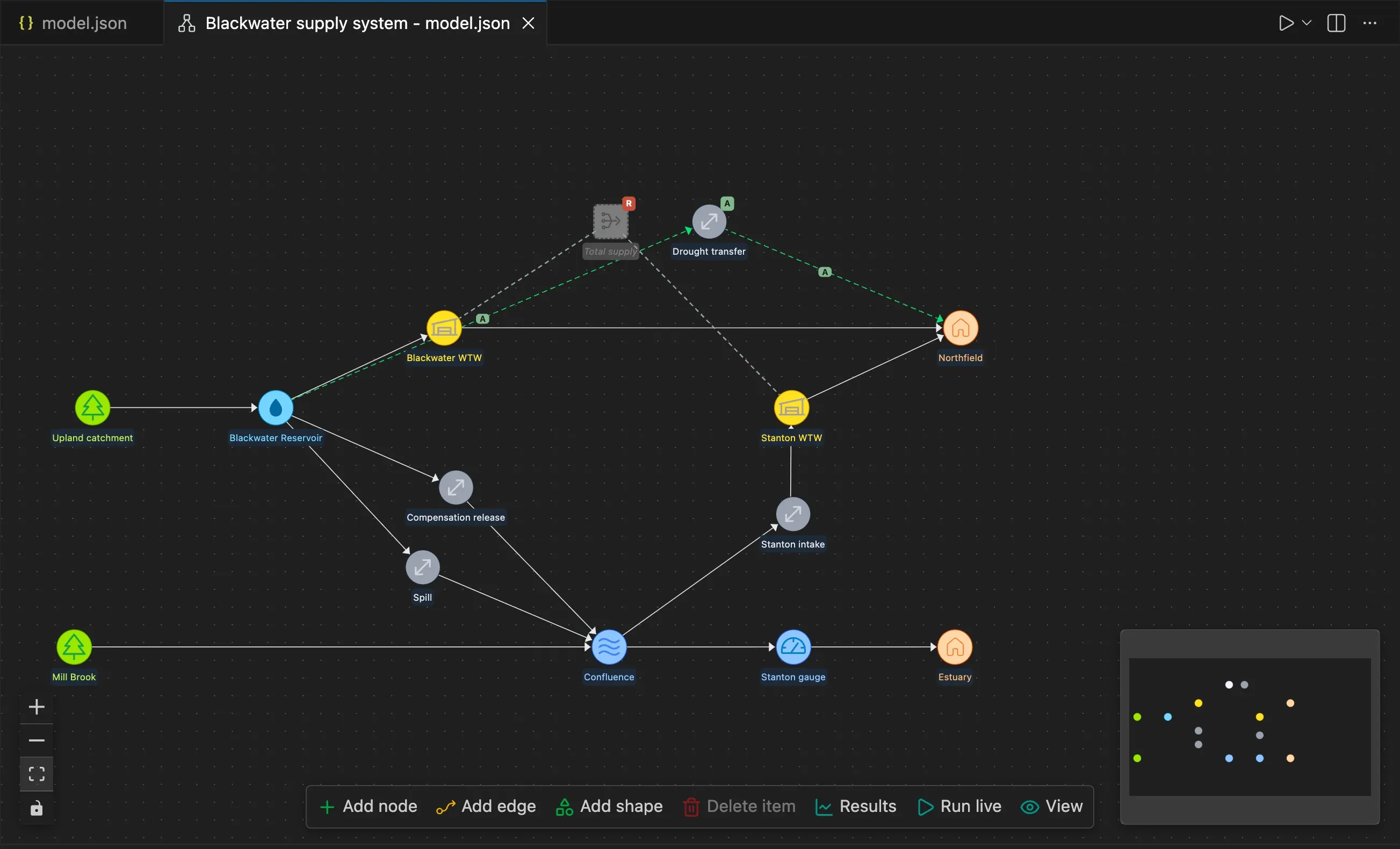Click the Add edge button
The height and width of the screenshot is (849, 1400).
tap(486, 807)
